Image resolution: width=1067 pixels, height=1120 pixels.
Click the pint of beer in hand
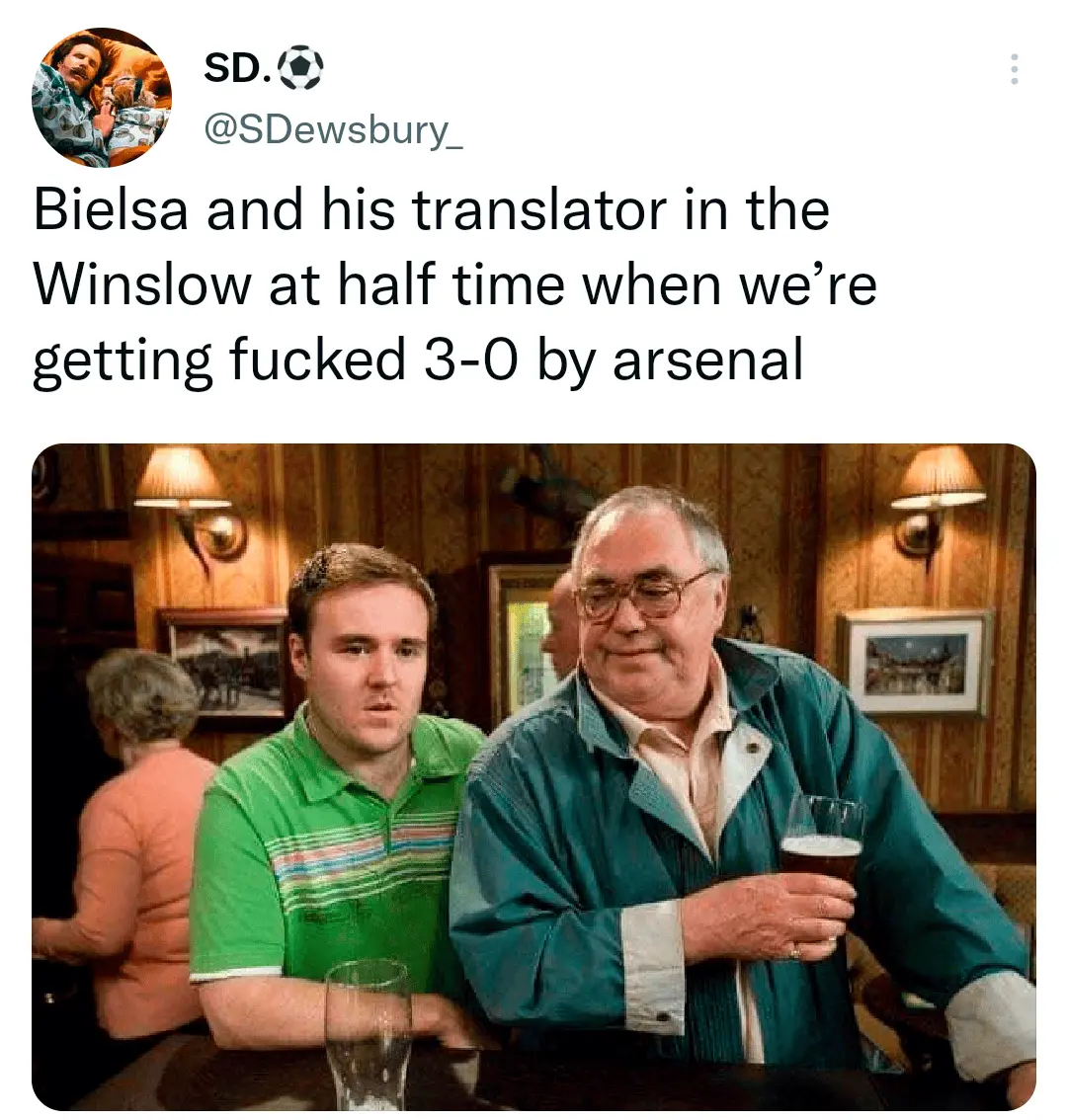click(822, 842)
